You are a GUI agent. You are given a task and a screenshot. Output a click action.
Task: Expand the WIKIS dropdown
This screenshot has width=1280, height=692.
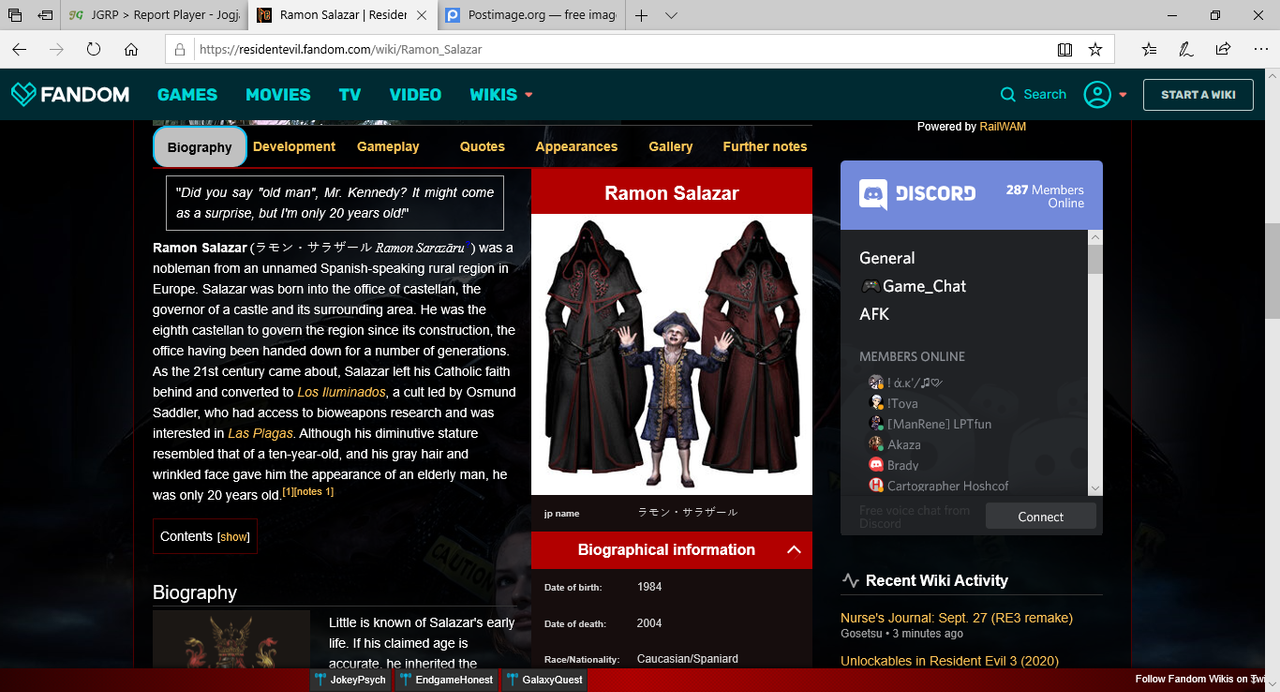click(x=501, y=95)
